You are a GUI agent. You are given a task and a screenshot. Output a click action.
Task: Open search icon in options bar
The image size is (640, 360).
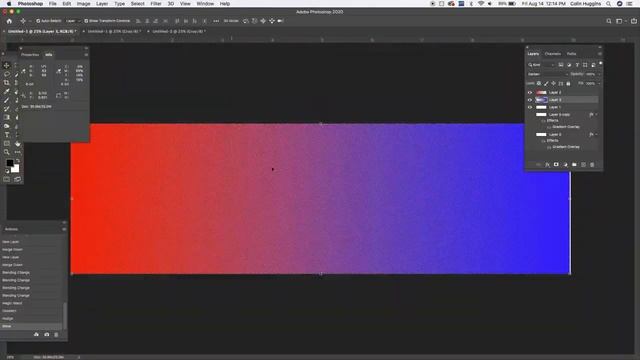point(609,21)
